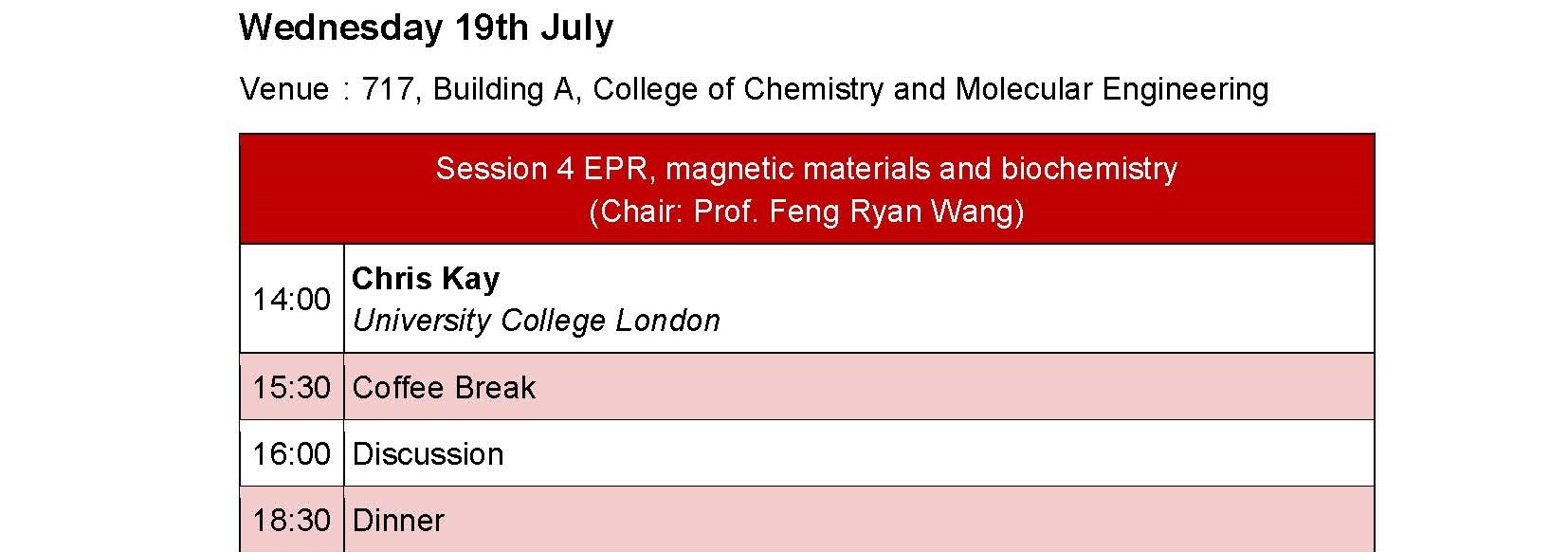Click the Wednesday 19th July heading
The width and height of the screenshot is (1568, 552).
(426, 28)
